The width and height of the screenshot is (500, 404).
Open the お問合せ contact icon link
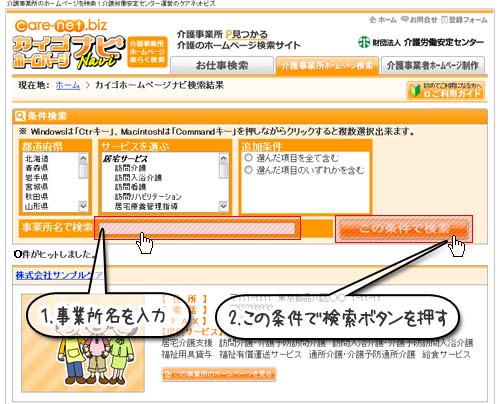pyautogui.click(x=419, y=20)
